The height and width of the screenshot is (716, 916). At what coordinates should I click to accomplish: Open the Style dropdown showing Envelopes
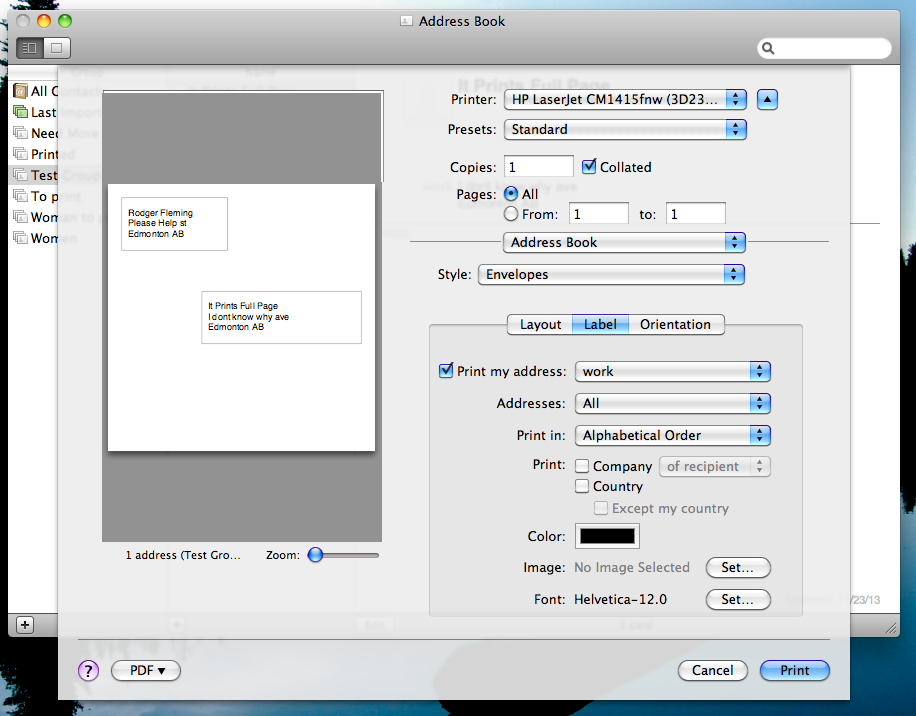coord(611,274)
